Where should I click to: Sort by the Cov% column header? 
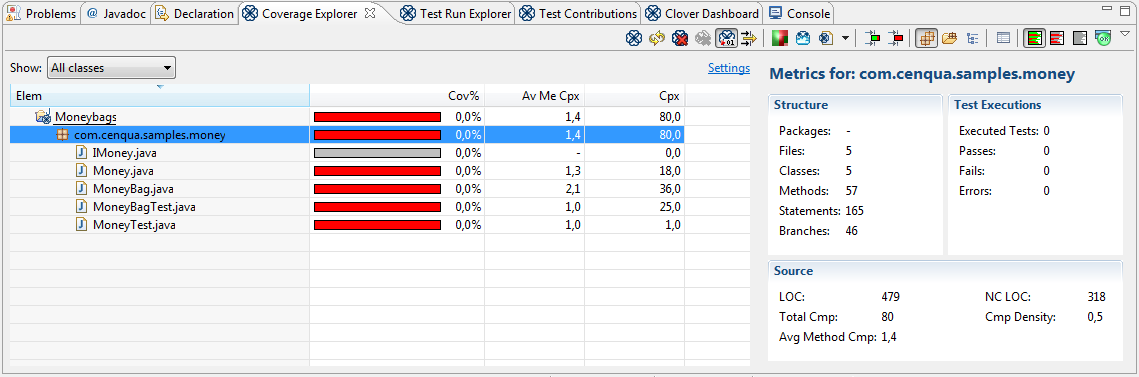[x=397, y=95]
